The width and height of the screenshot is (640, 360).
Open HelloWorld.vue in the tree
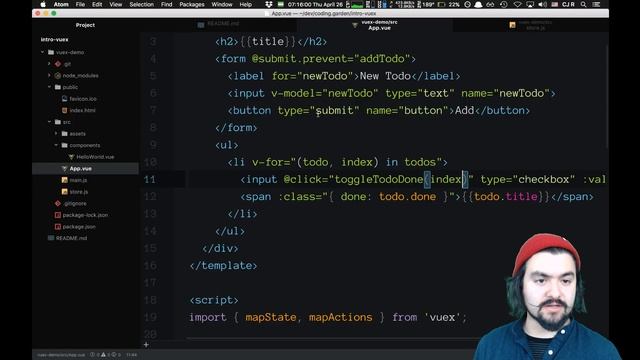[95, 157]
